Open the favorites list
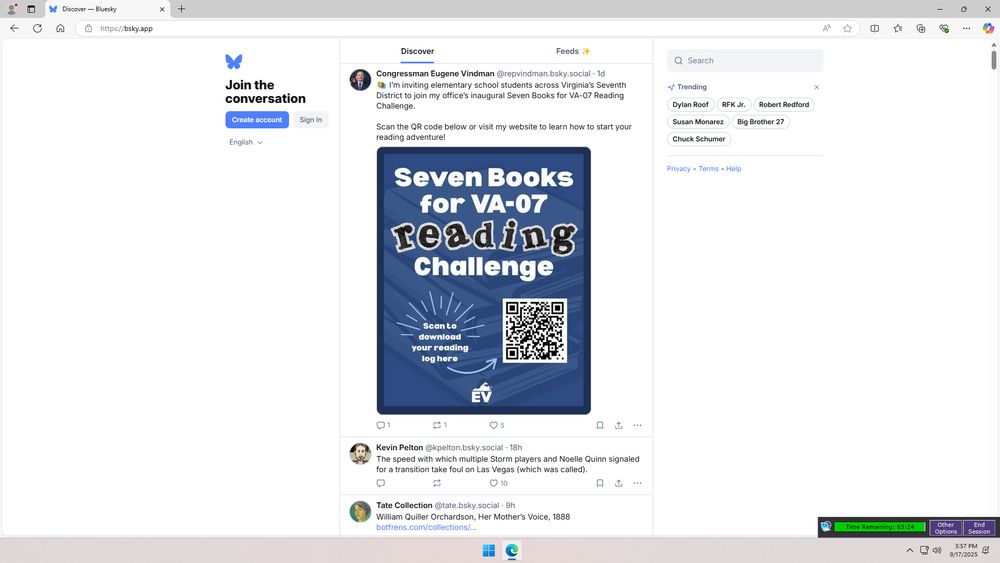1000x563 pixels. coord(897,28)
